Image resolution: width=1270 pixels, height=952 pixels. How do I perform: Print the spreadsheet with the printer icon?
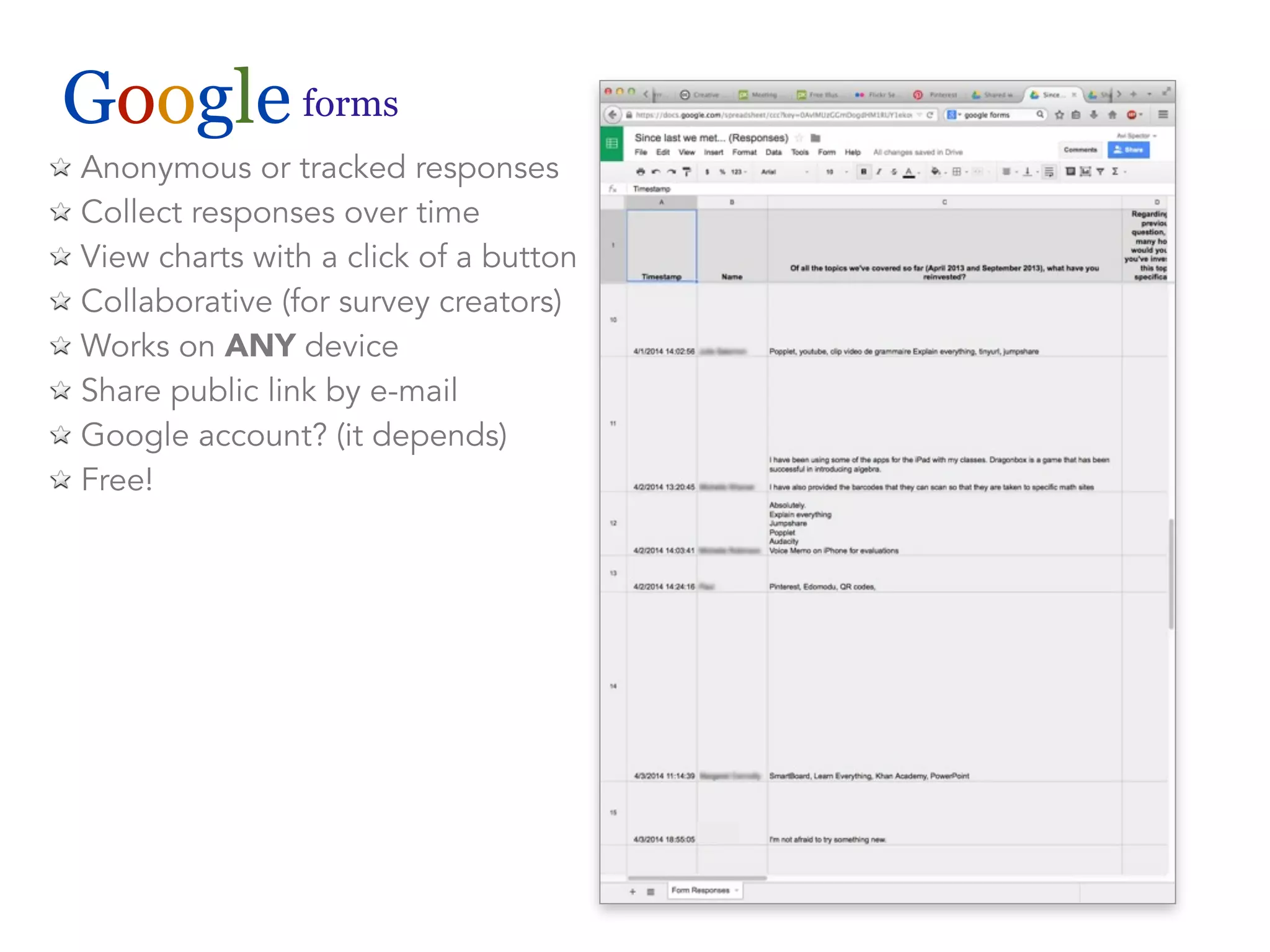pos(641,172)
